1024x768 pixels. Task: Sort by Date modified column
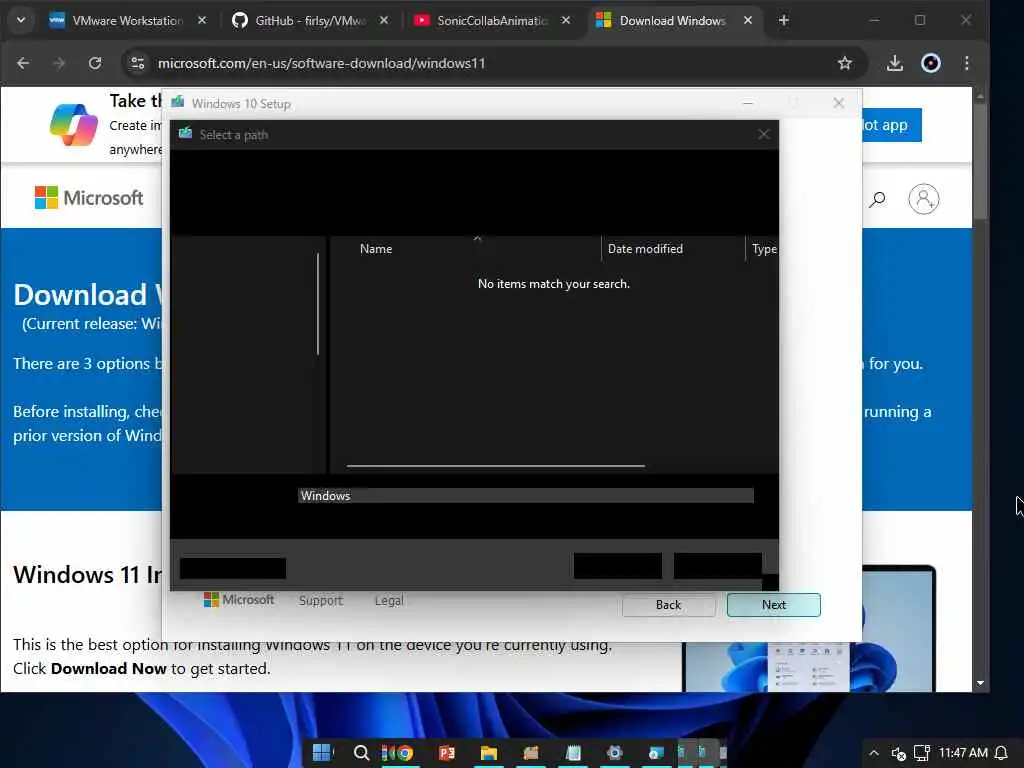645,249
